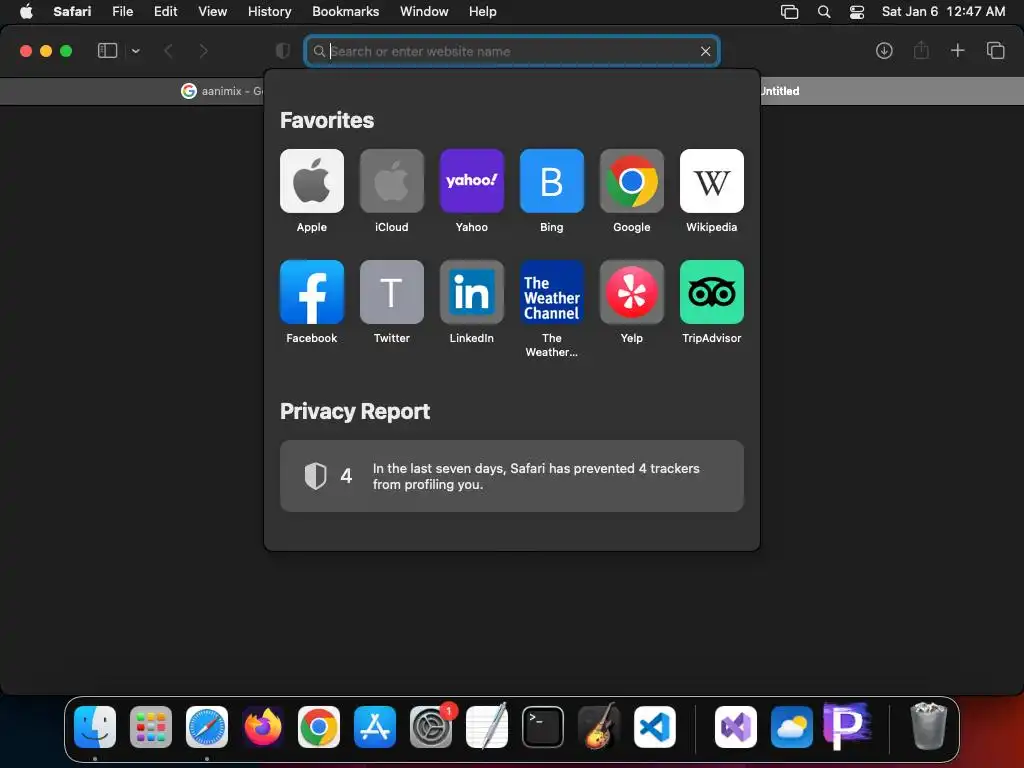Click the search or enter website name field
This screenshot has width=1024, height=768.
pos(512,51)
